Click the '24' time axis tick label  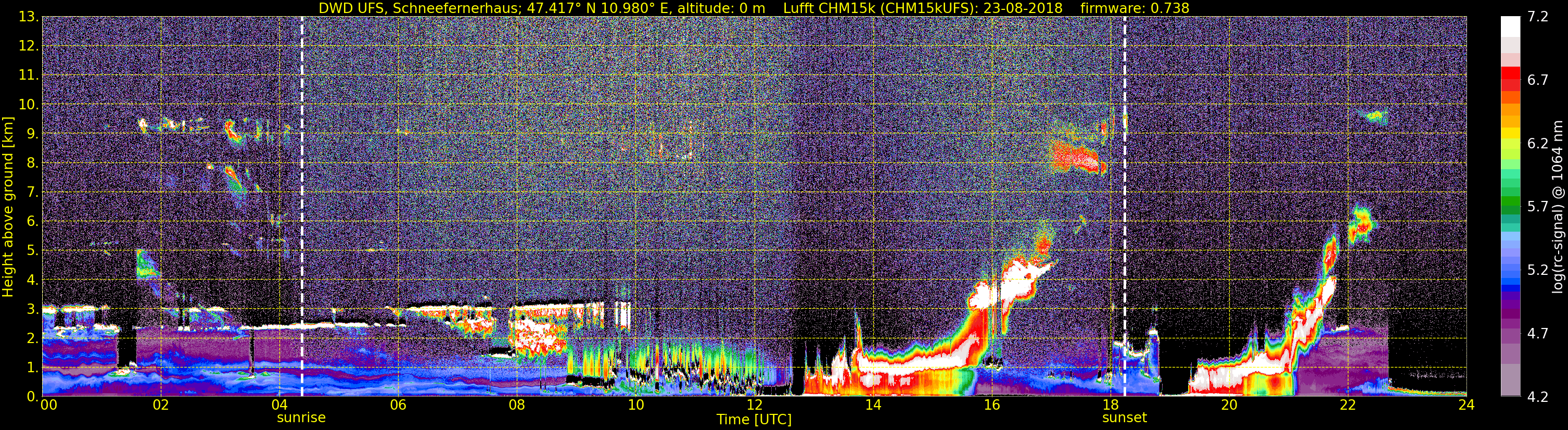pyautogui.click(x=1467, y=406)
